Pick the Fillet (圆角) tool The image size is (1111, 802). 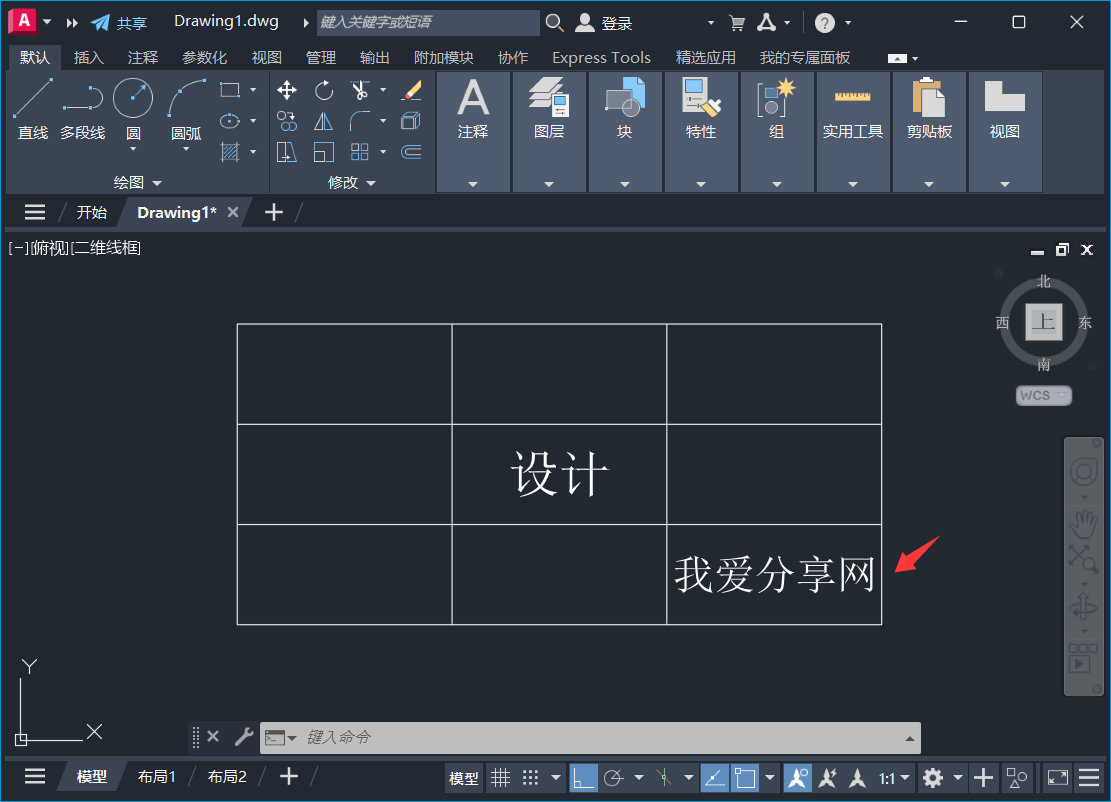358,120
